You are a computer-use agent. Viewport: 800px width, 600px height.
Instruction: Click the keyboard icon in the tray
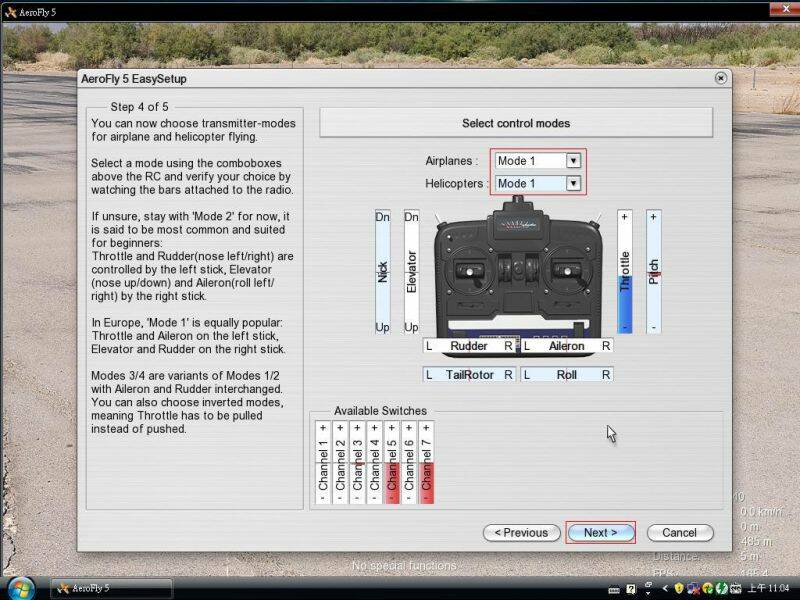[x=614, y=589]
